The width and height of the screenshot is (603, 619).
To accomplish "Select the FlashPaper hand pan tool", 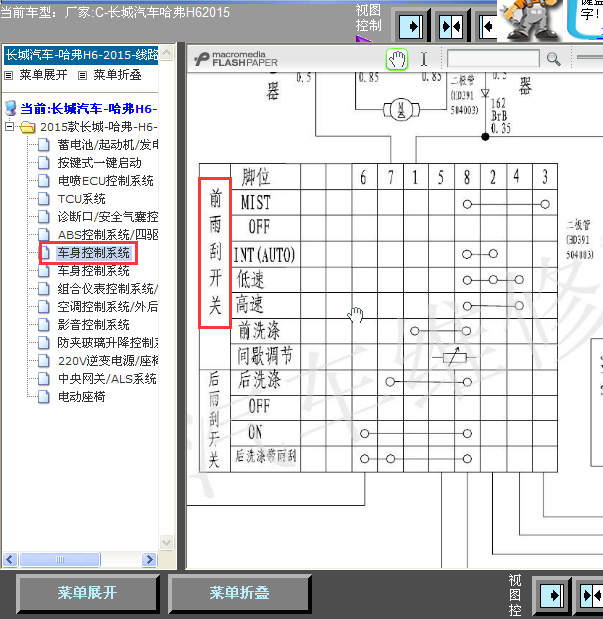I will (396, 60).
